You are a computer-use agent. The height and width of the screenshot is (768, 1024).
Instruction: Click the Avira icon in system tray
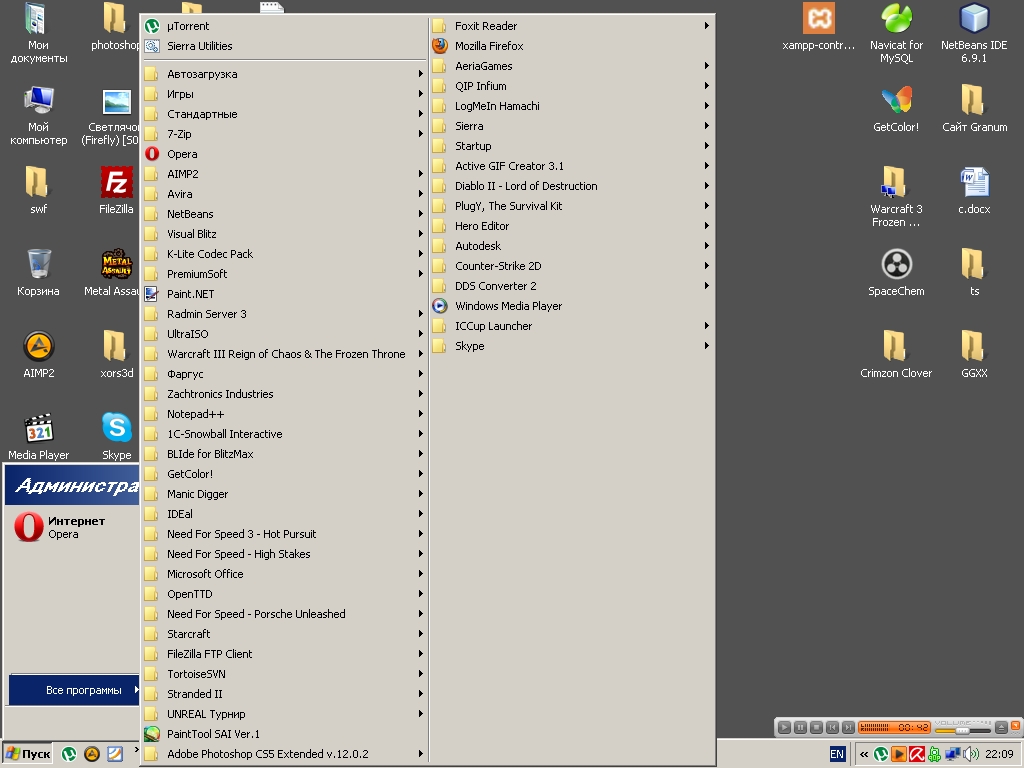pos(916,754)
